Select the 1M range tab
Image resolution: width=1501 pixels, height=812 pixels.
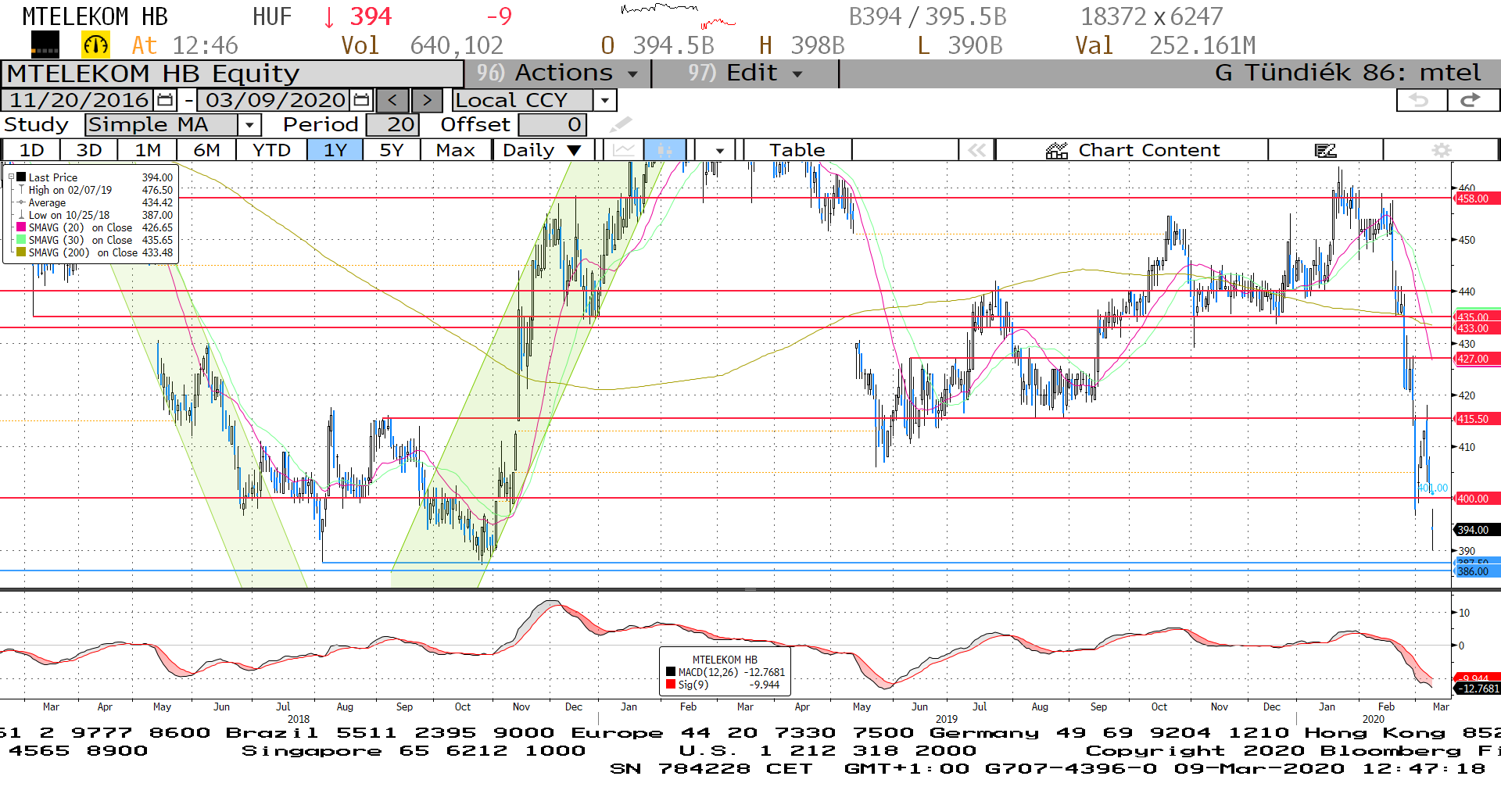148,150
